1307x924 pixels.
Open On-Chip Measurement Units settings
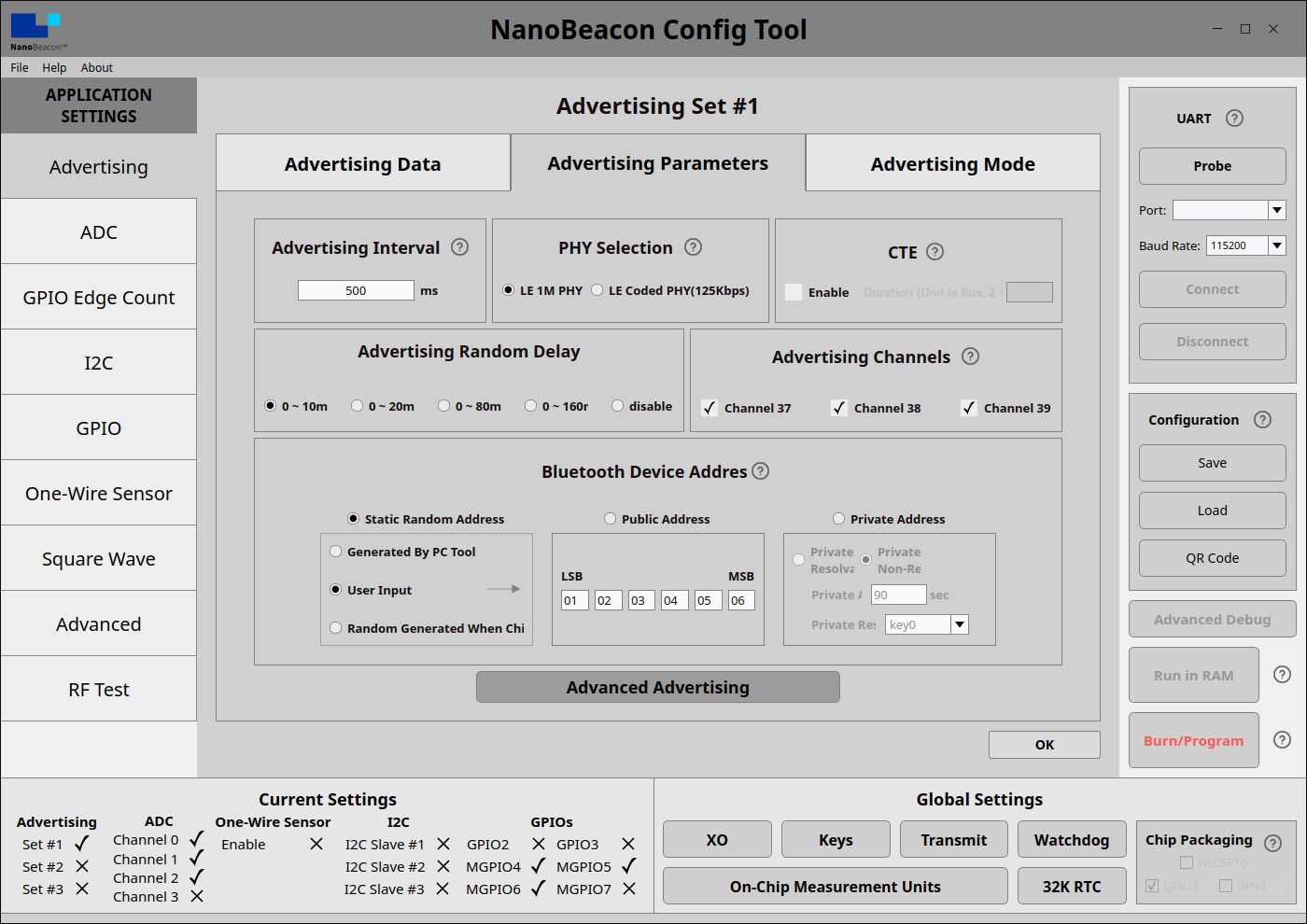point(836,887)
